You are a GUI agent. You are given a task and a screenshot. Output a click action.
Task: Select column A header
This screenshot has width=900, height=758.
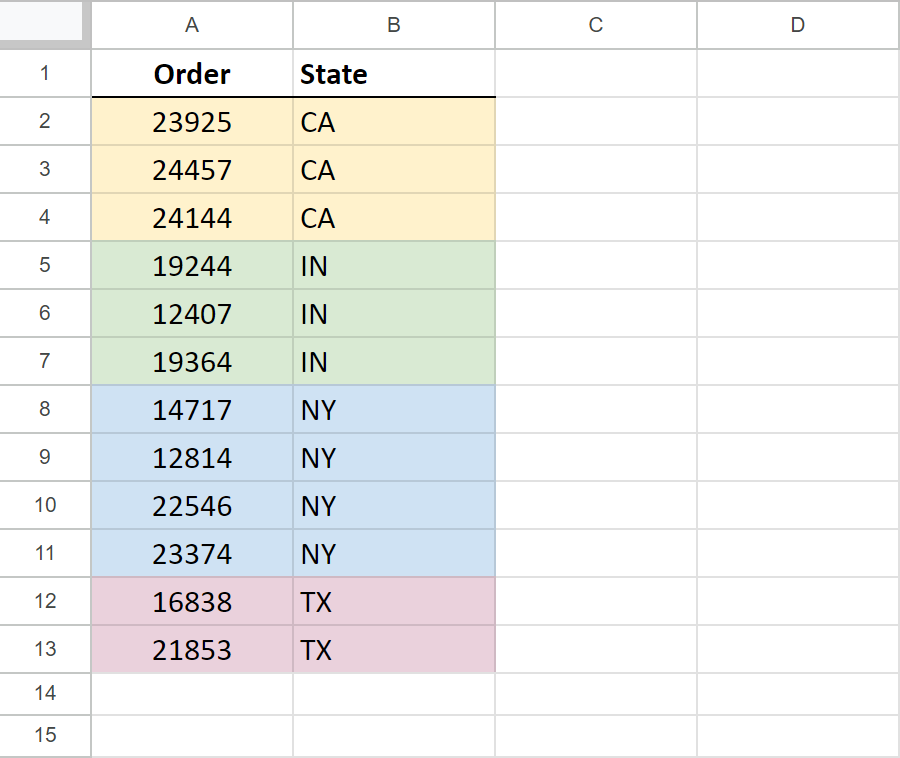191,26
